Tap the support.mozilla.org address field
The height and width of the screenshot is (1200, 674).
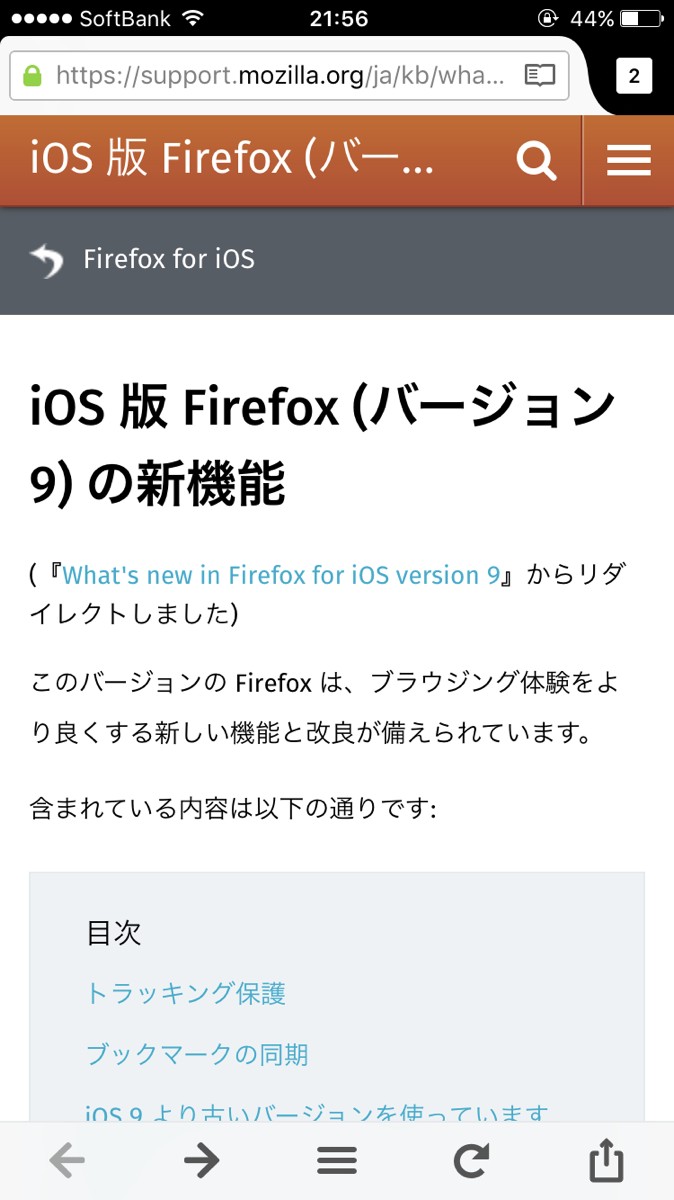click(280, 76)
